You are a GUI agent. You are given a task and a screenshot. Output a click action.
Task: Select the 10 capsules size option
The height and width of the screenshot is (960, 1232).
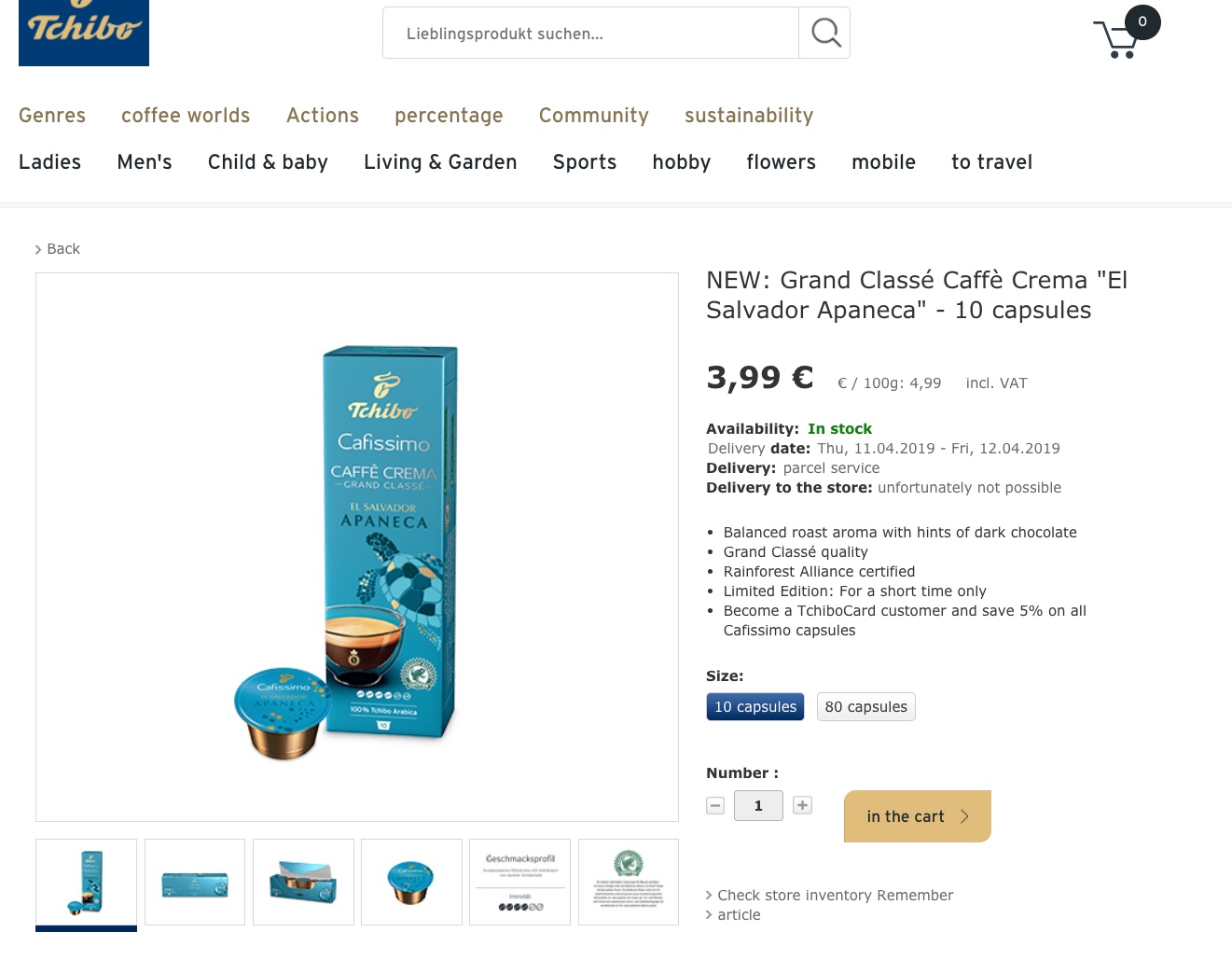coord(755,707)
